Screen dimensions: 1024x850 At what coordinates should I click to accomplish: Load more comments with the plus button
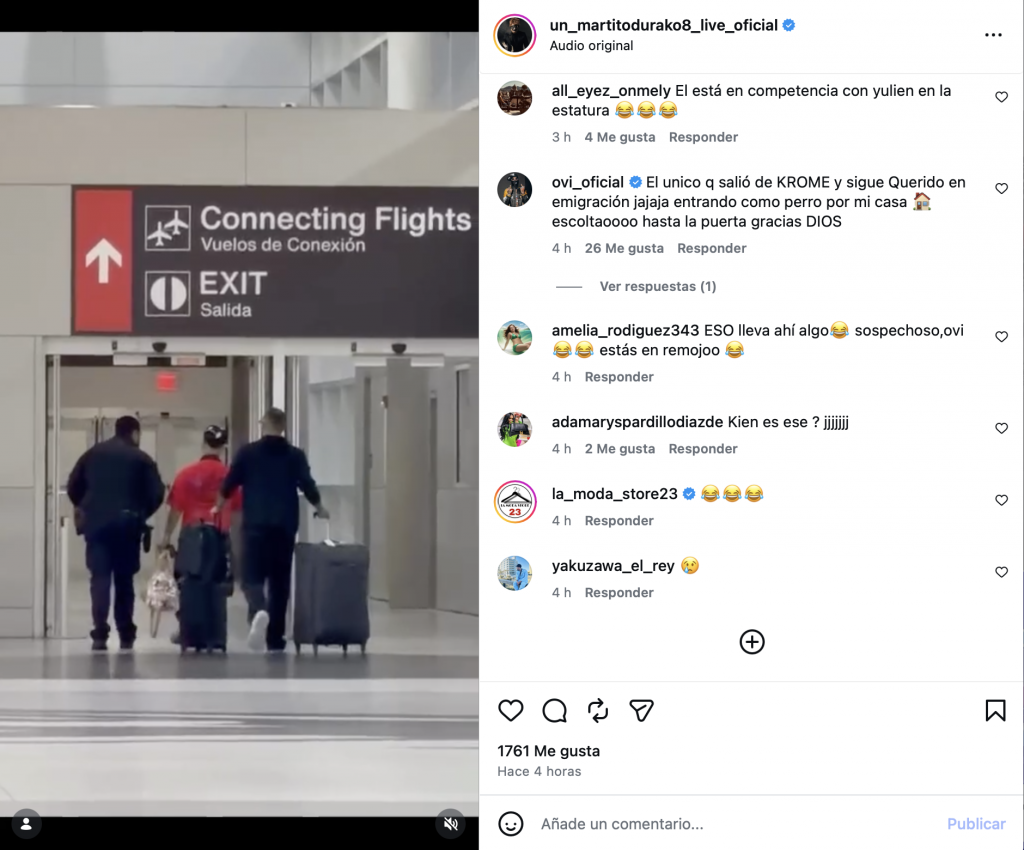tap(752, 642)
